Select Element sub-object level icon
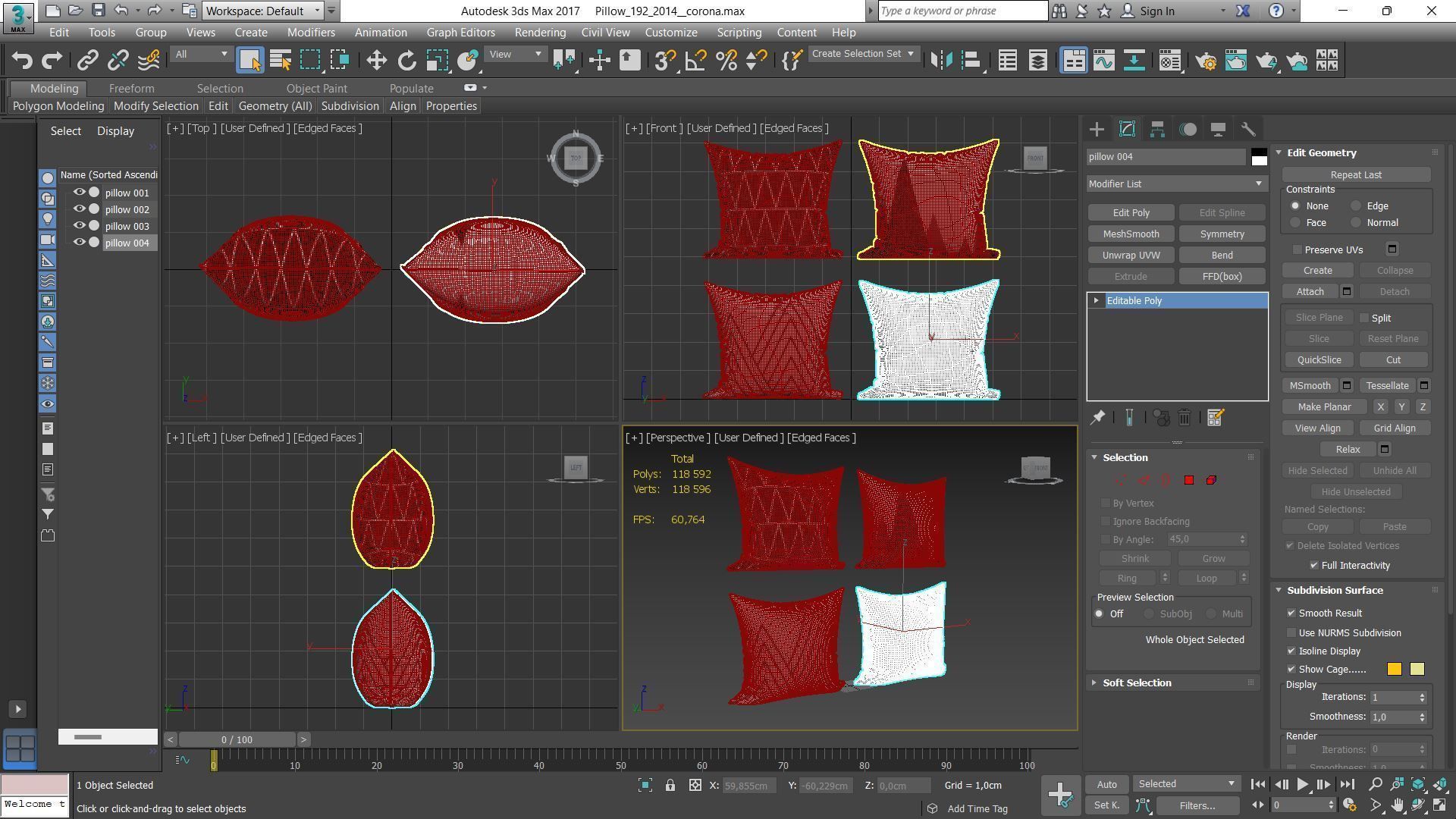Viewport: 1456px width, 819px height. pyautogui.click(x=1211, y=481)
